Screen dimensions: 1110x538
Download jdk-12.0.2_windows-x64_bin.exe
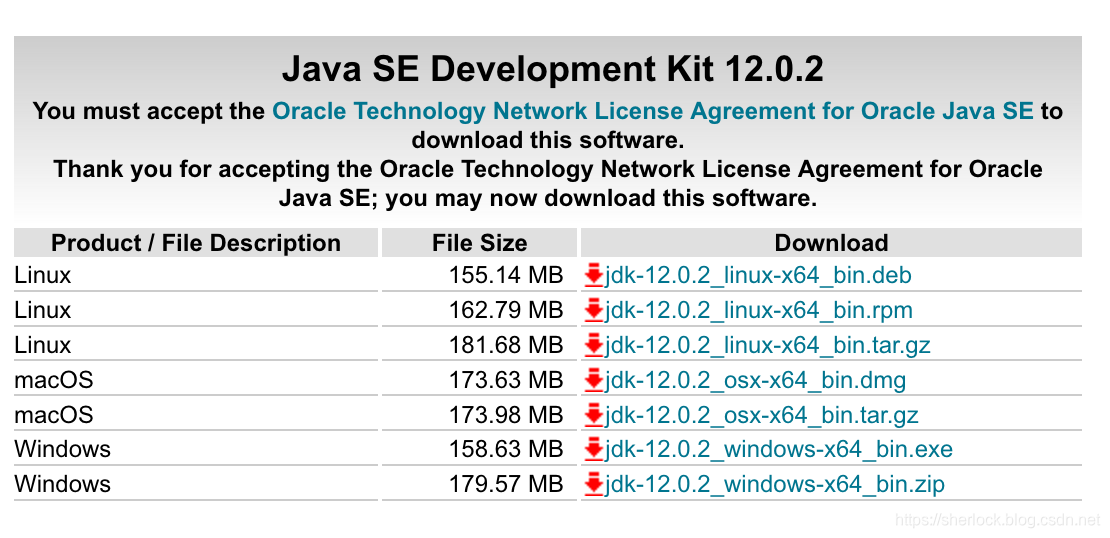[779, 449]
